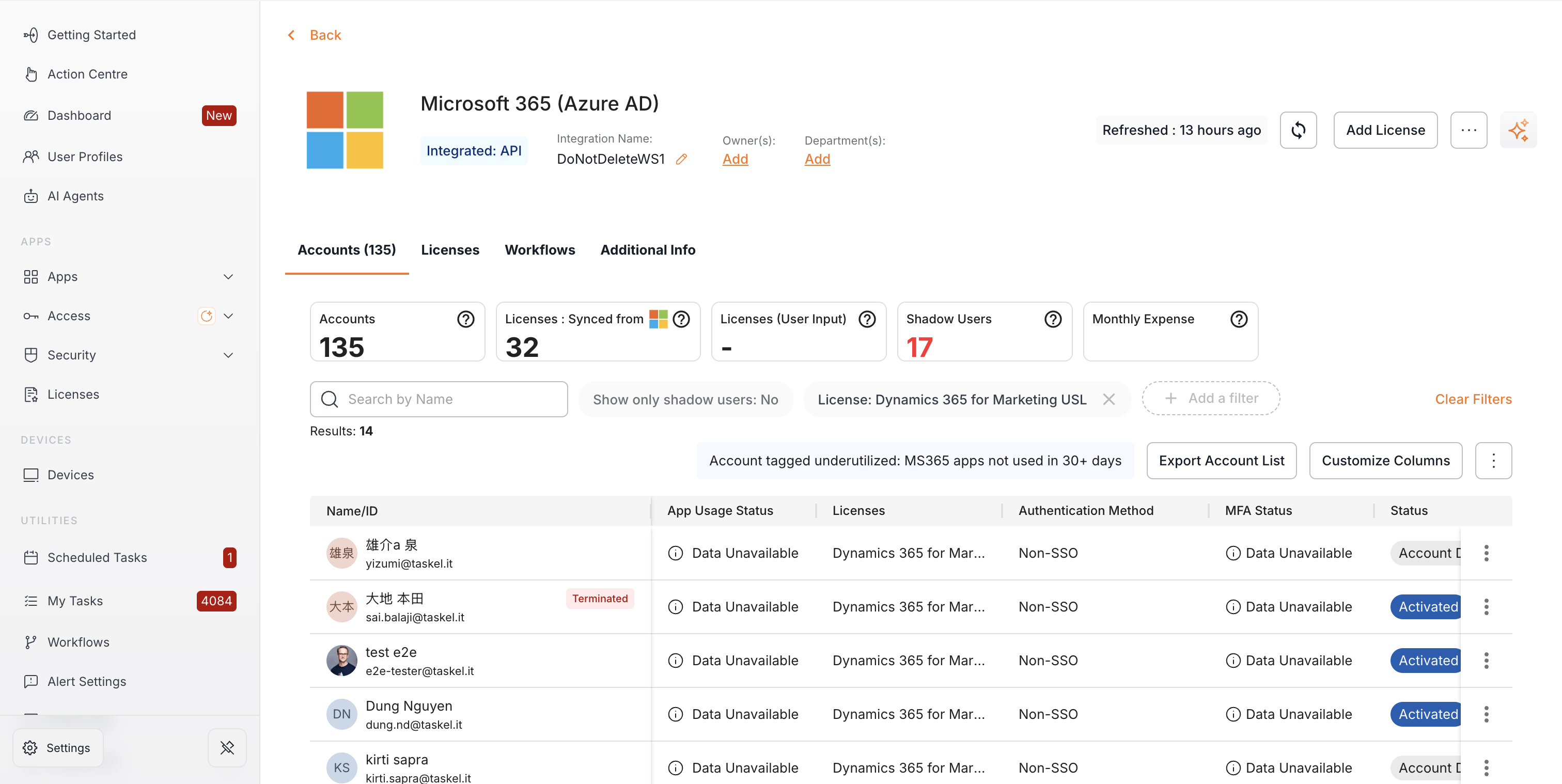Click the test e2e profile photo
The height and width of the screenshot is (784, 1562).
pyautogui.click(x=341, y=661)
